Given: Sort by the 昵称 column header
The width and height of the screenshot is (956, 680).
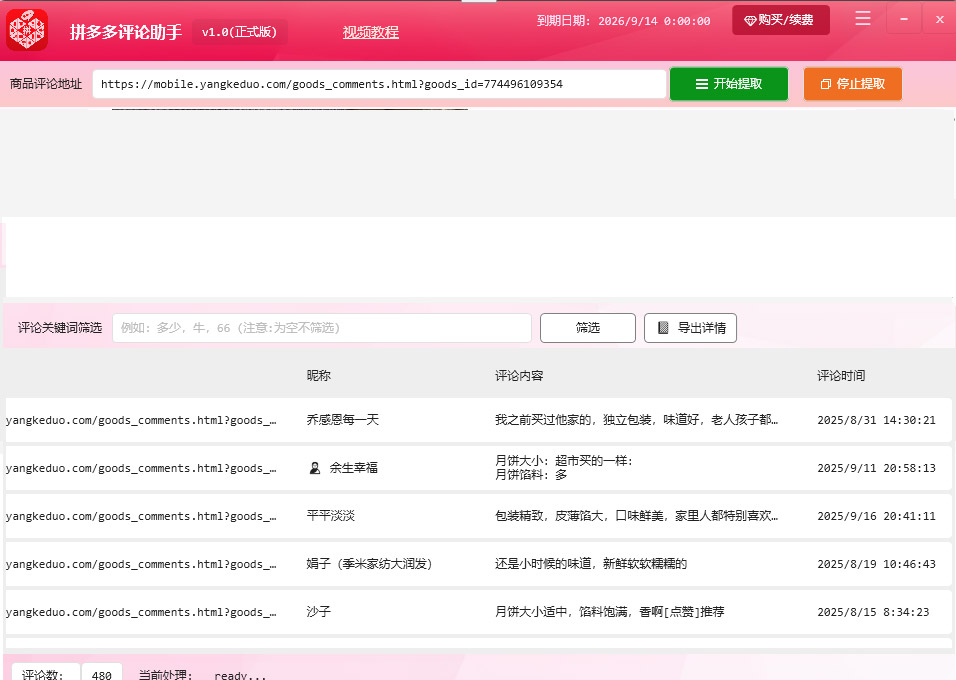Looking at the screenshot, I should point(318,376).
